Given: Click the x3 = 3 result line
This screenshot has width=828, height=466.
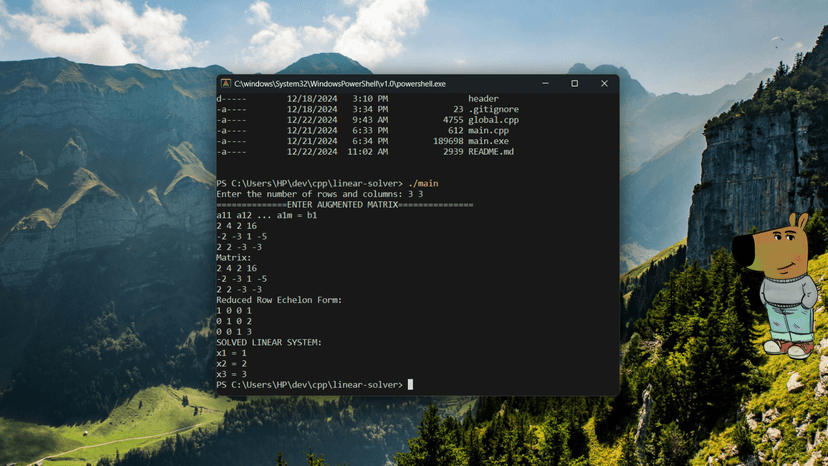Looking at the screenshot, I should 231,374.
